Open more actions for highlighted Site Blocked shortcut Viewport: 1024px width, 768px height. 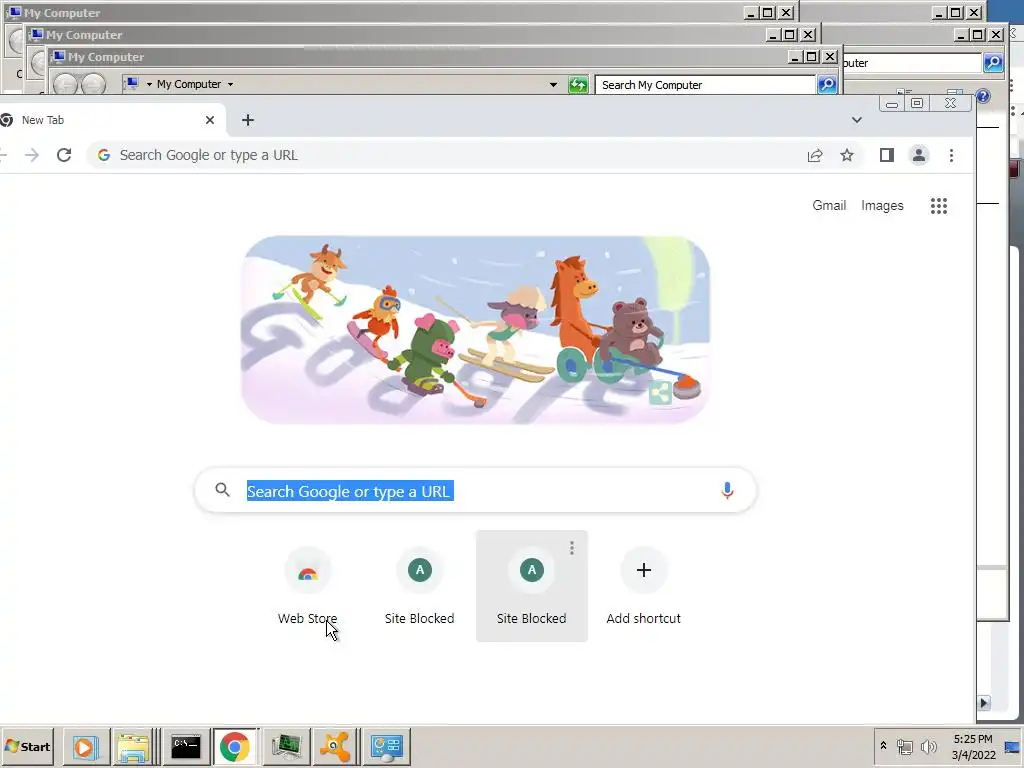[572, 548]
